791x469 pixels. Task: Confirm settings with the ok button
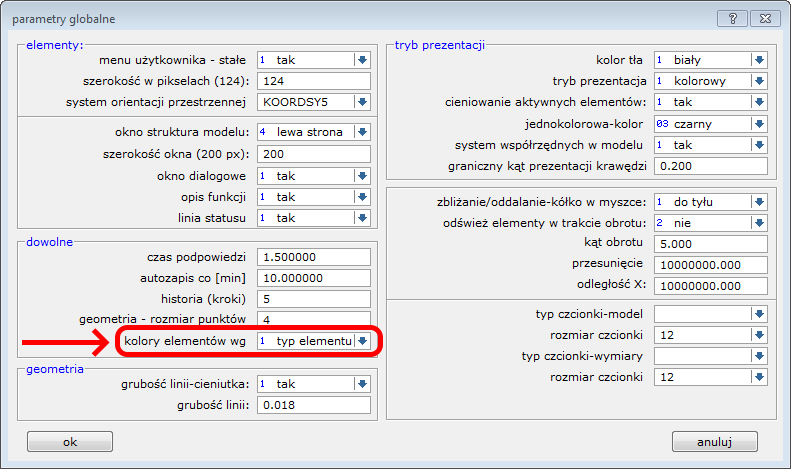69,441
